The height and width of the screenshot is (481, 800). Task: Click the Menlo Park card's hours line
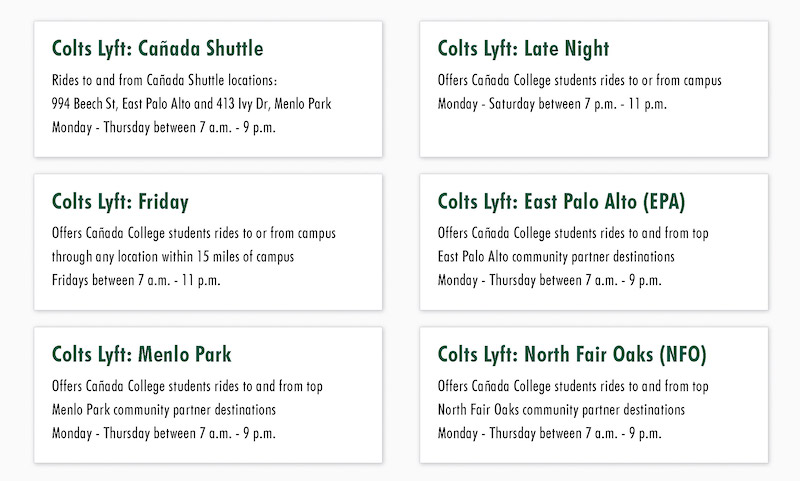pyautogui.click(x=164, y=433)
